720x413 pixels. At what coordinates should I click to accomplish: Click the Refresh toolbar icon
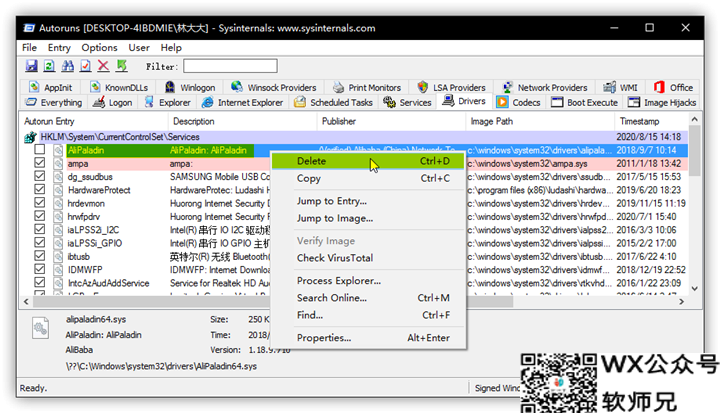pos(49,66)
